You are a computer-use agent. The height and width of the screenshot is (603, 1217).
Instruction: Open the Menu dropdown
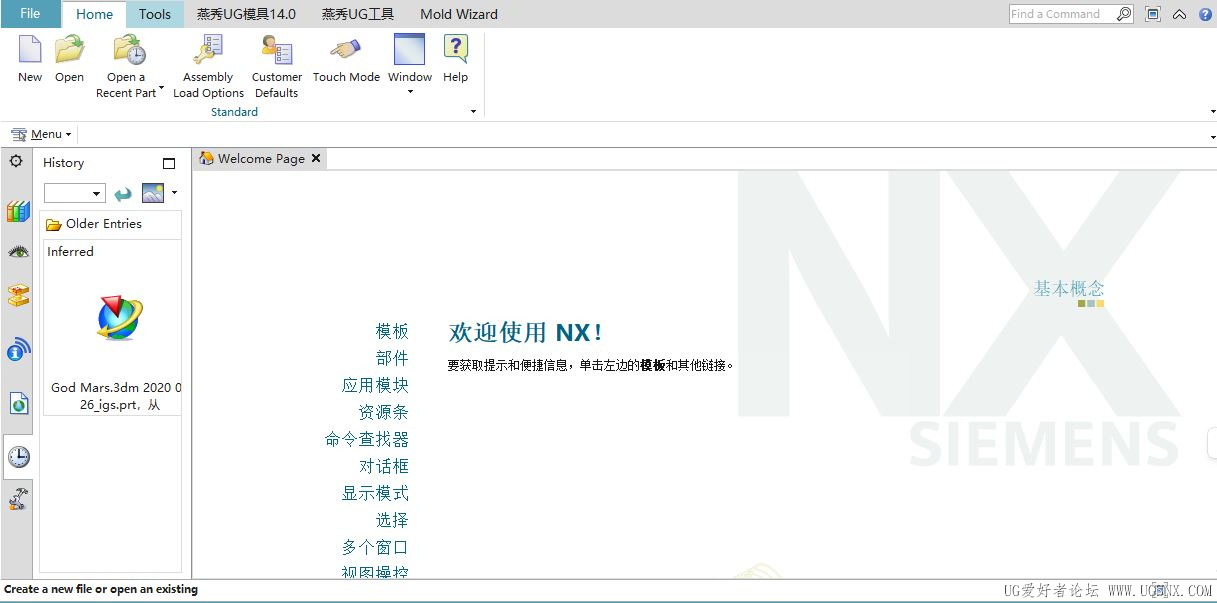click(41, 134)
